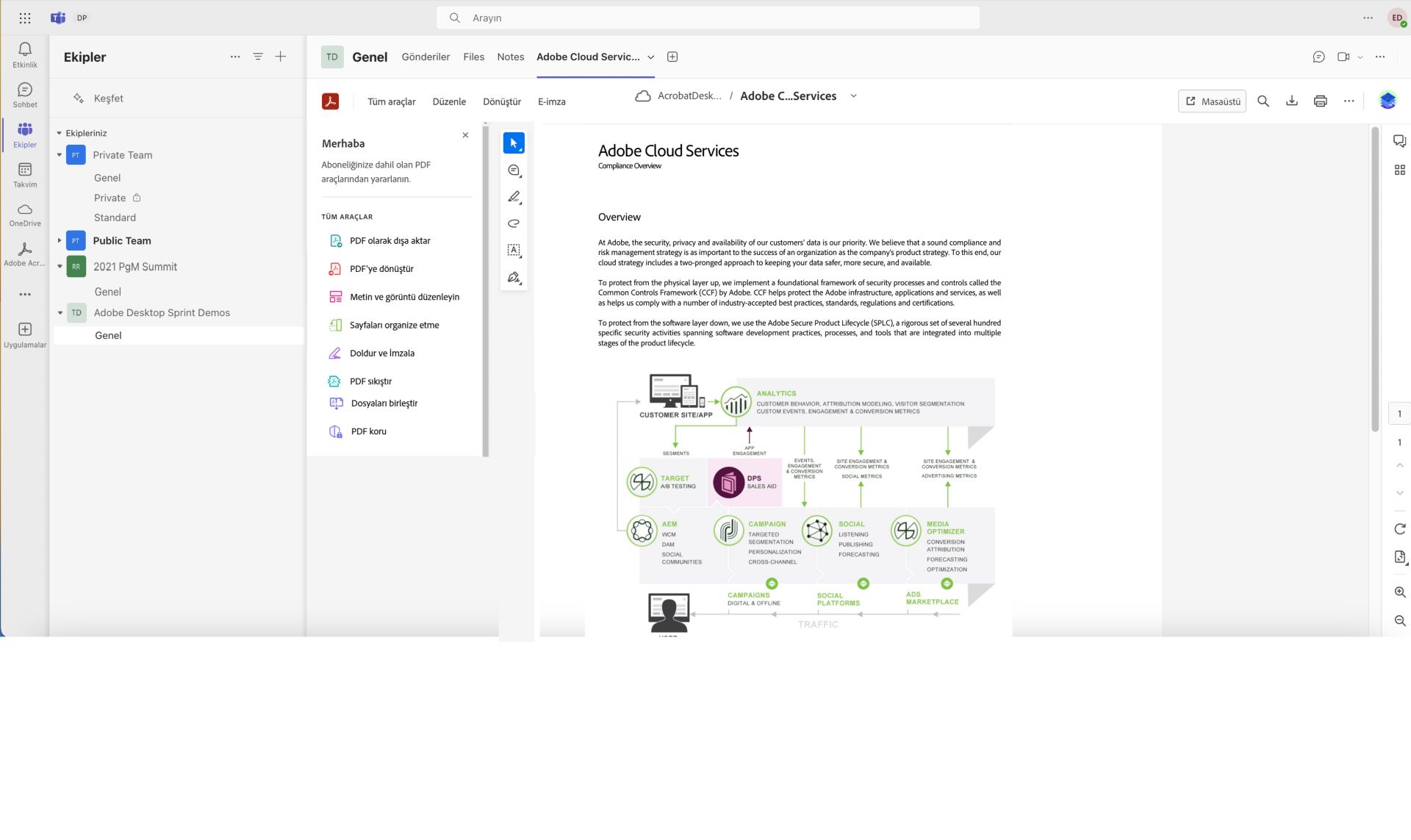
Task: Click the Doldur ve İmzala tool icon
Action: tap(335, 352)
